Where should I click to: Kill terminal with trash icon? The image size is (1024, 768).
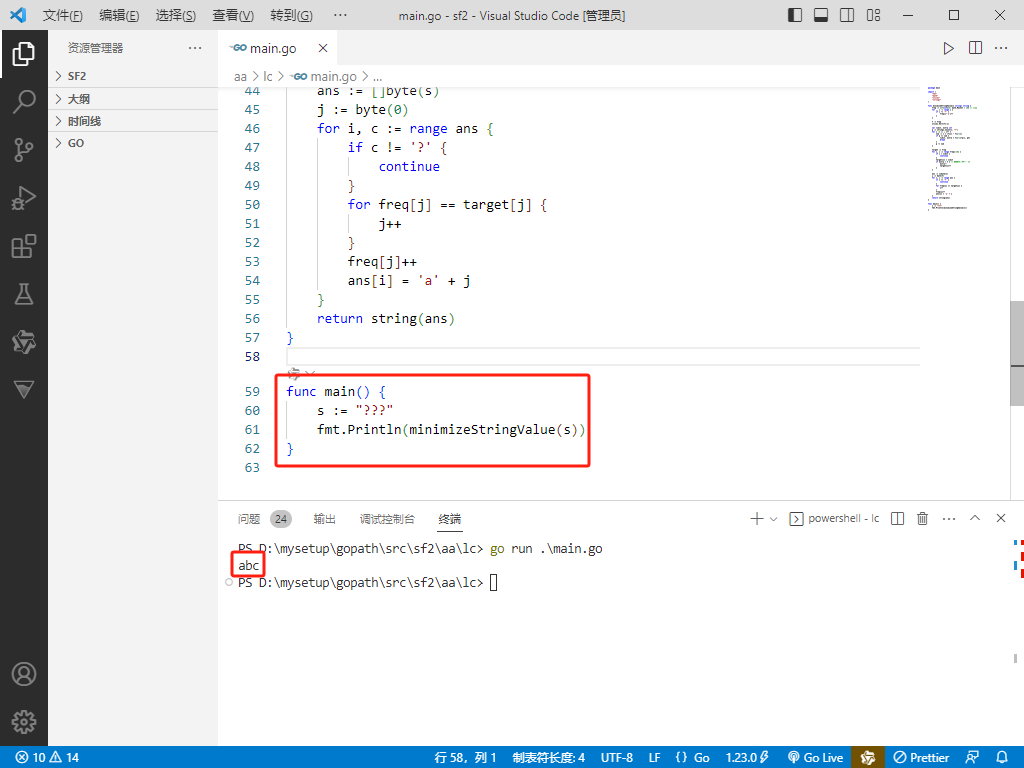(922, 519)
